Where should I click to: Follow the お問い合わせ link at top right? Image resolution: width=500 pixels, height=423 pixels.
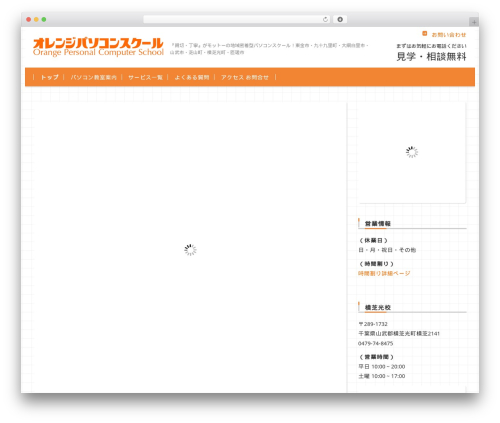coord(449,35)
